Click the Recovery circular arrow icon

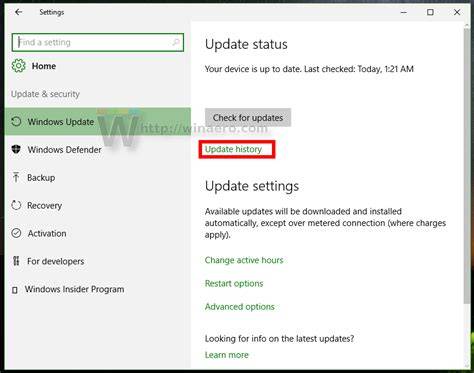point(16,205)
